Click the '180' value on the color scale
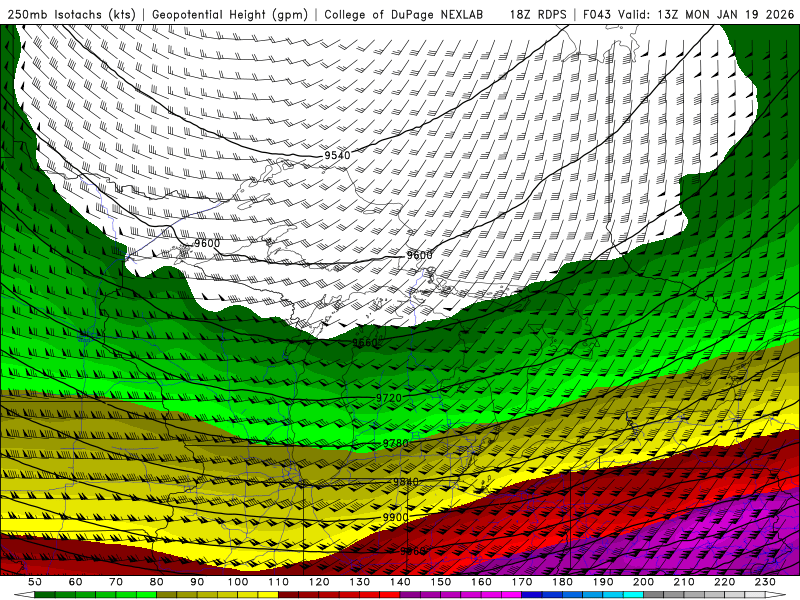This screenshot has height=600, width=800. (x=562, y=582)
